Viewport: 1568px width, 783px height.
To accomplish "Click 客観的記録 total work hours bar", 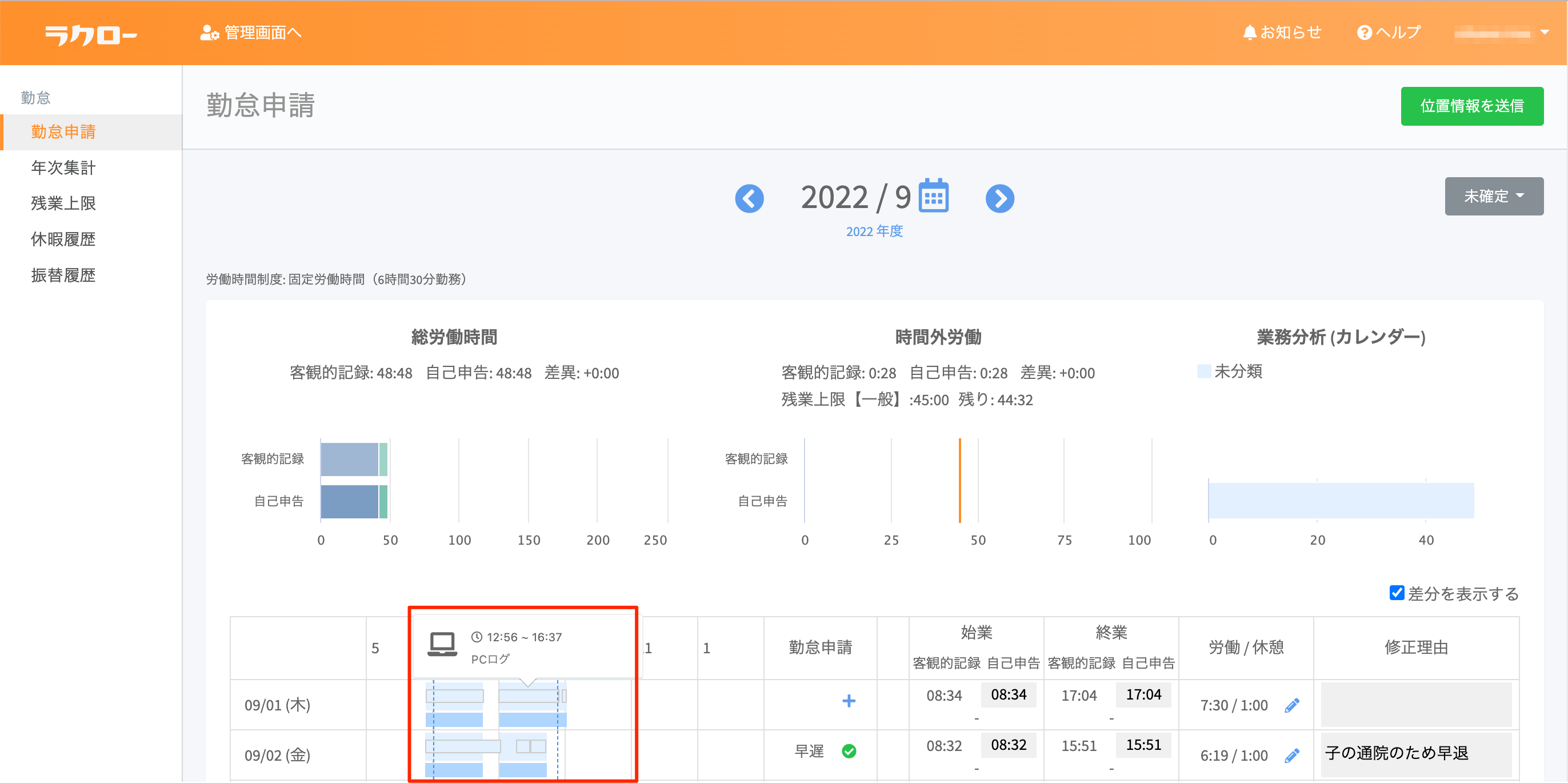I will pyautogui.click(x=354, y=459).
